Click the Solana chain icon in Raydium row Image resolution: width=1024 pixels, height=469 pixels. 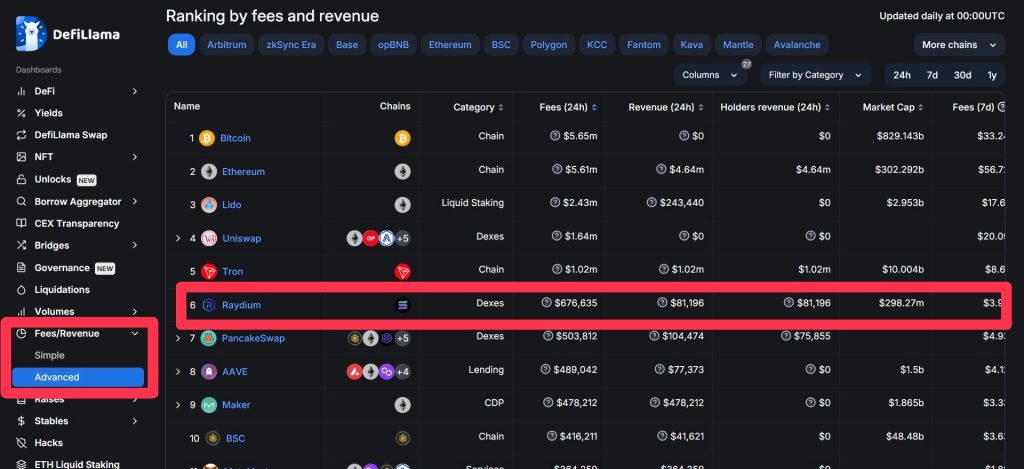(402, 305)
